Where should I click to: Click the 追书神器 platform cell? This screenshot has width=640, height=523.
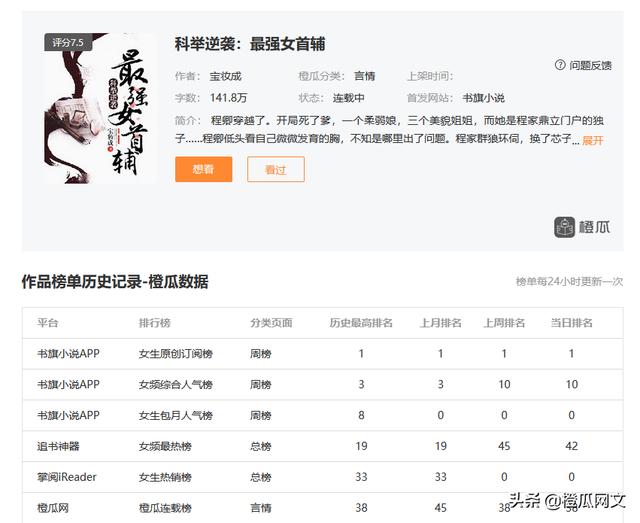58,446
